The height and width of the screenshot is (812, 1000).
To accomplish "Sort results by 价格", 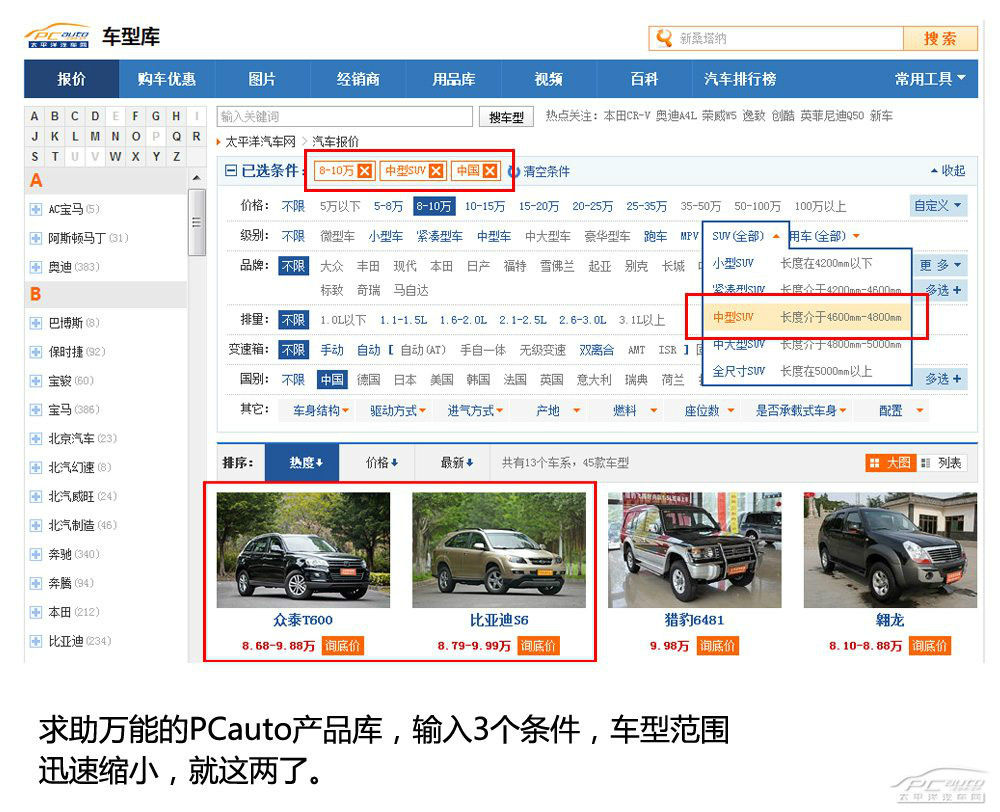I will point(381,463).
